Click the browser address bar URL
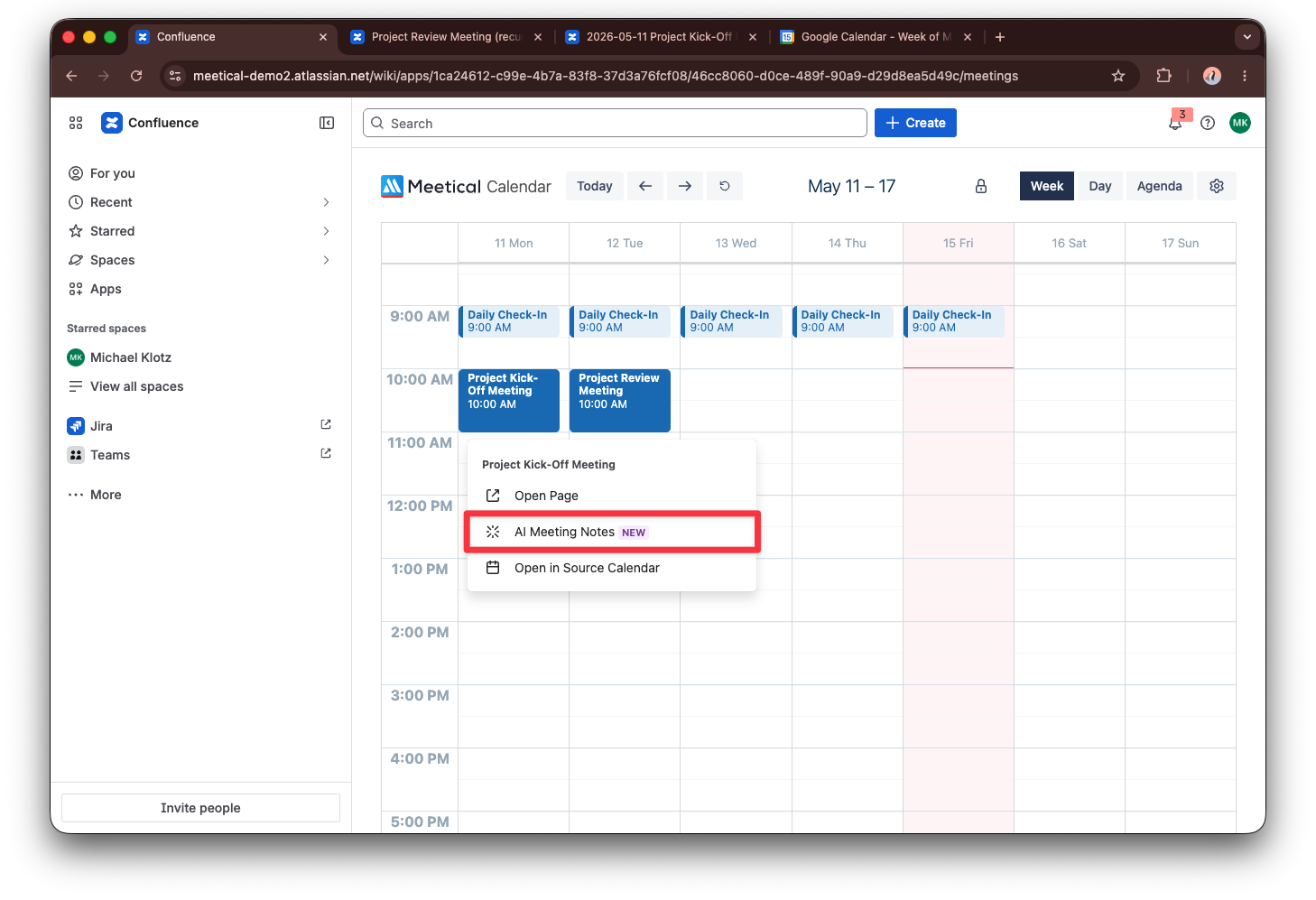 (x=606, y=76)
